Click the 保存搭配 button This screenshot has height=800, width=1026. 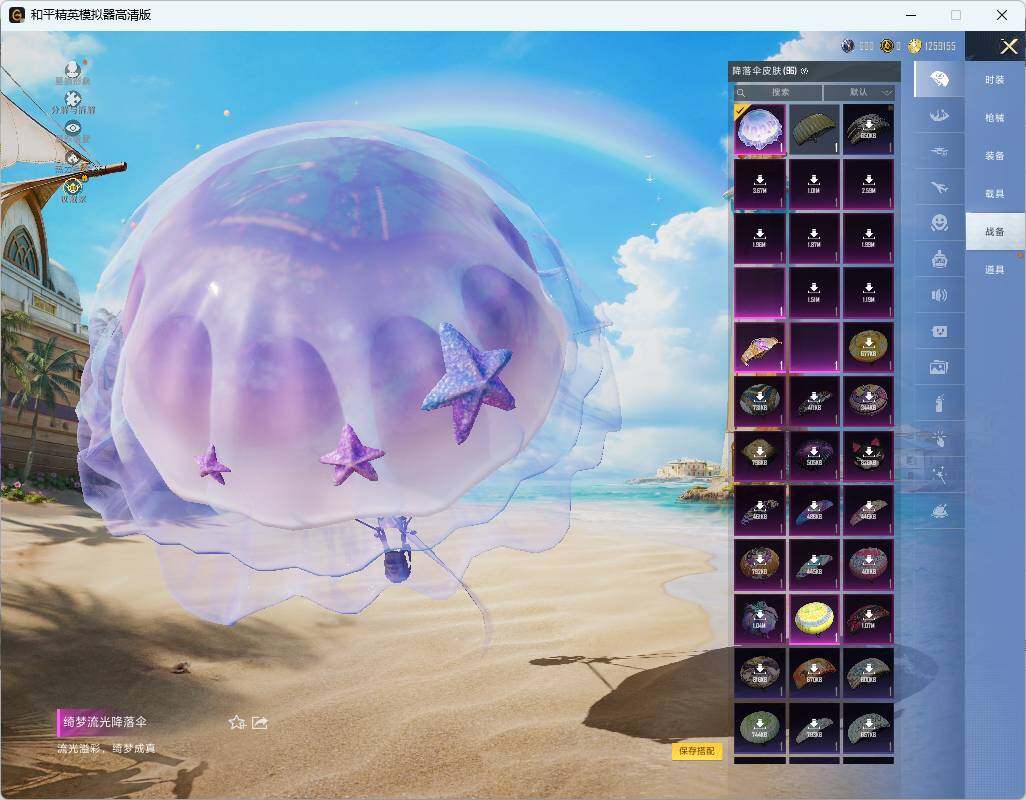pos(696,751)
